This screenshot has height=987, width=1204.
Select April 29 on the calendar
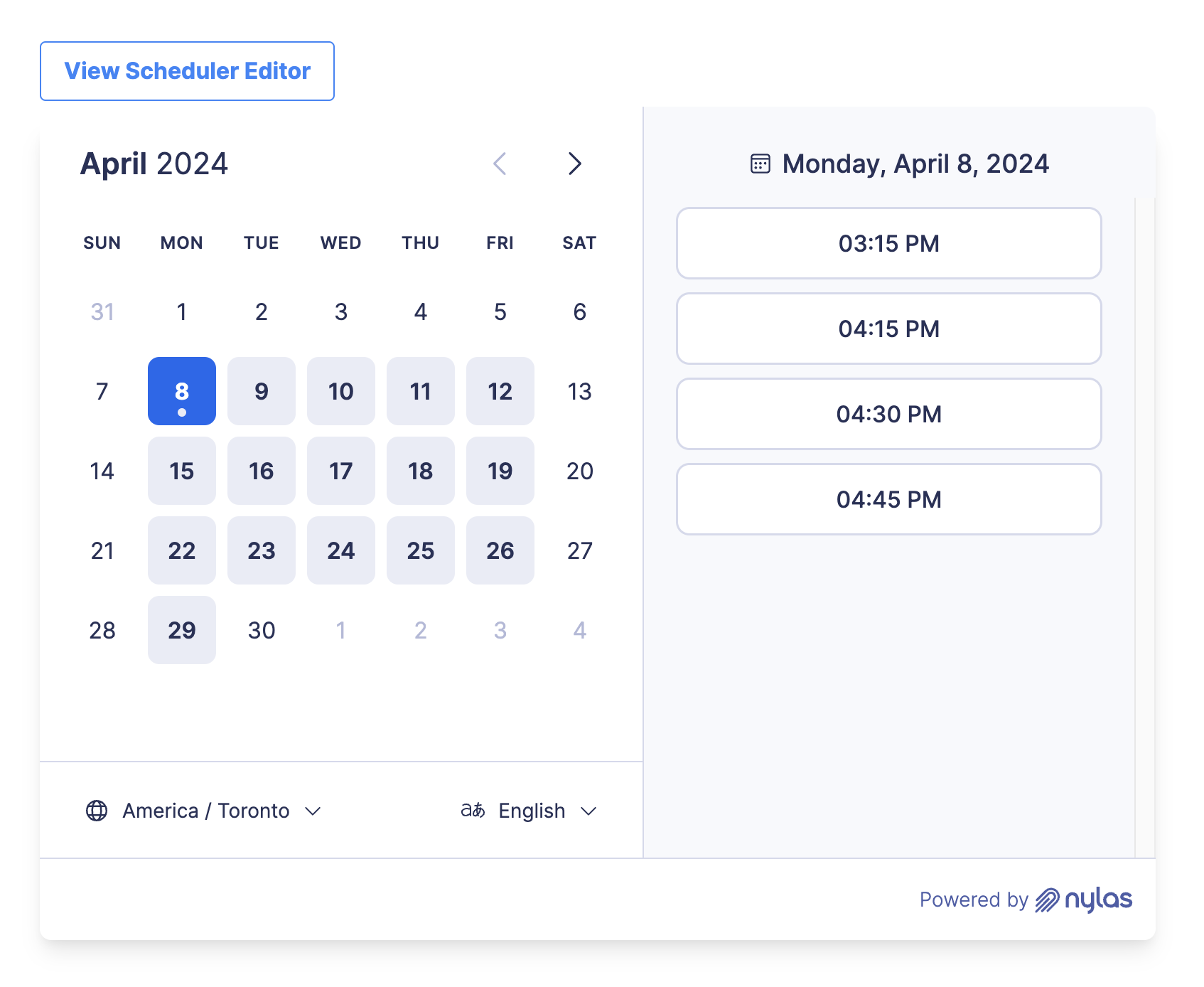point(182,630)
